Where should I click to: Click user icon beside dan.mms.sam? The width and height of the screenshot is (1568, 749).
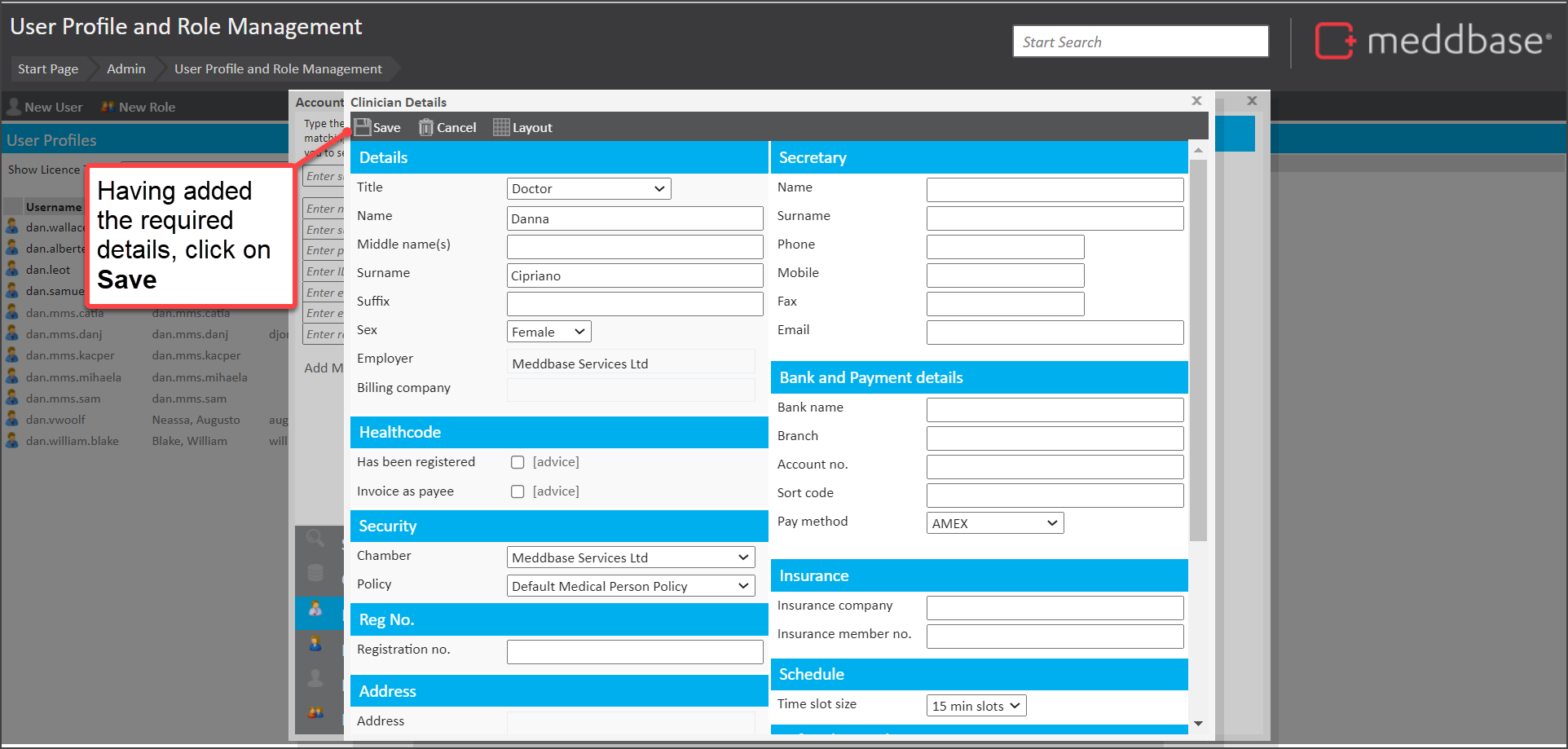pos(12,398)
